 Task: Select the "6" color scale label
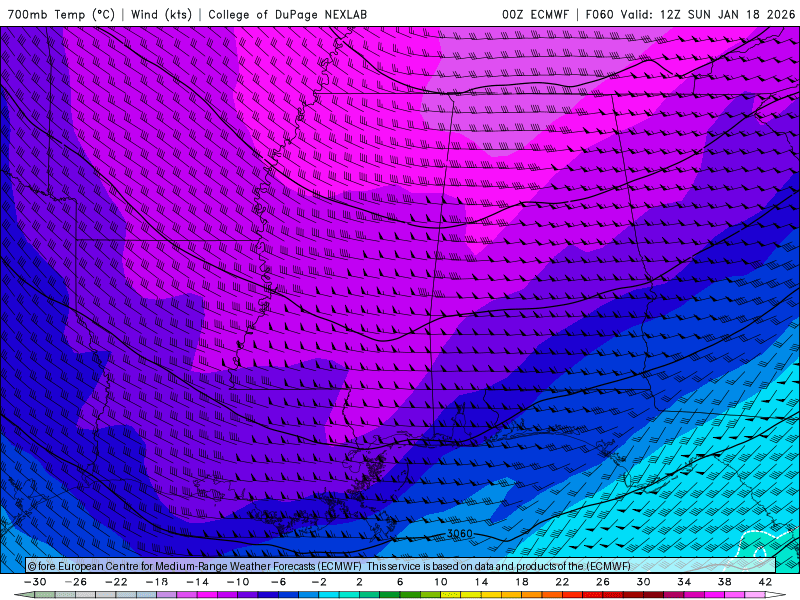(400, 582)
